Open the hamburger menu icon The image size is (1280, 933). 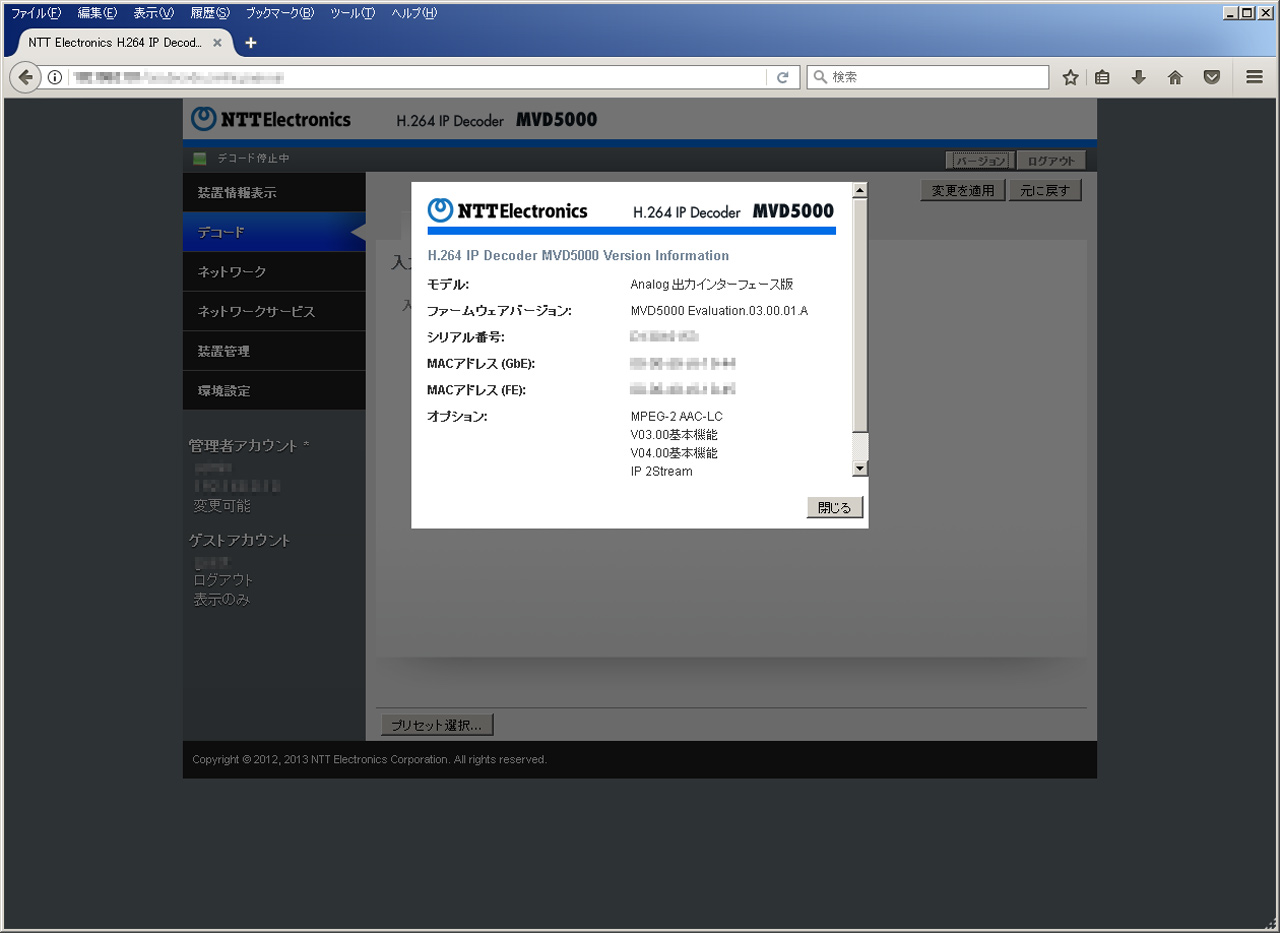pyautogui.click(x=1254, y=77)
